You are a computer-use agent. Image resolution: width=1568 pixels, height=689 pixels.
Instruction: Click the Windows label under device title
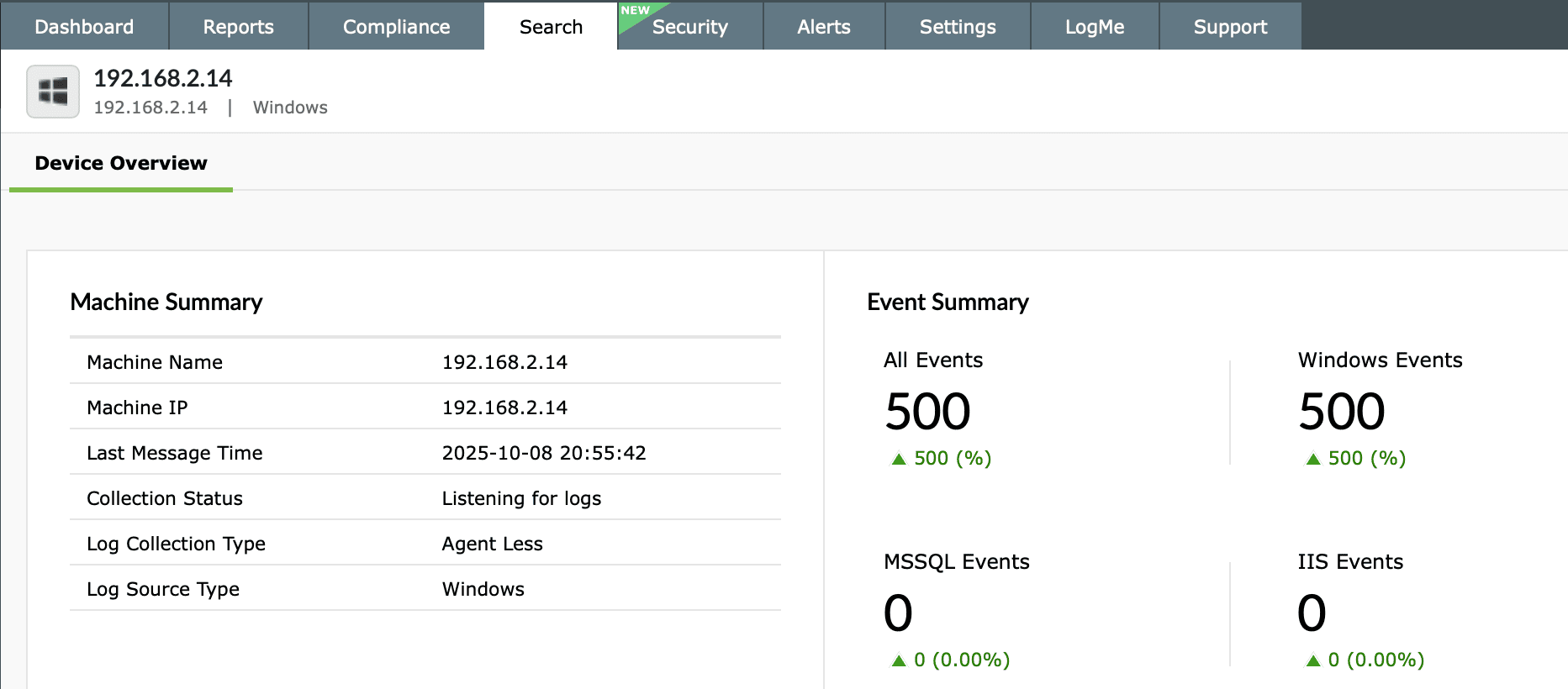(x=290, y=108)
